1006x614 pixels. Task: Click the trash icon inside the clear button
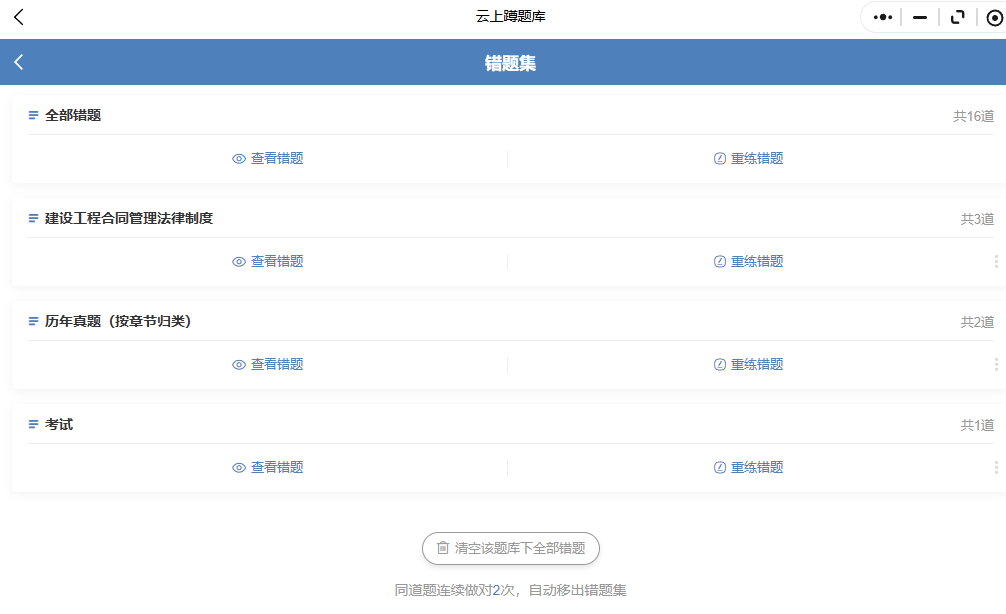tap(443, 548)
